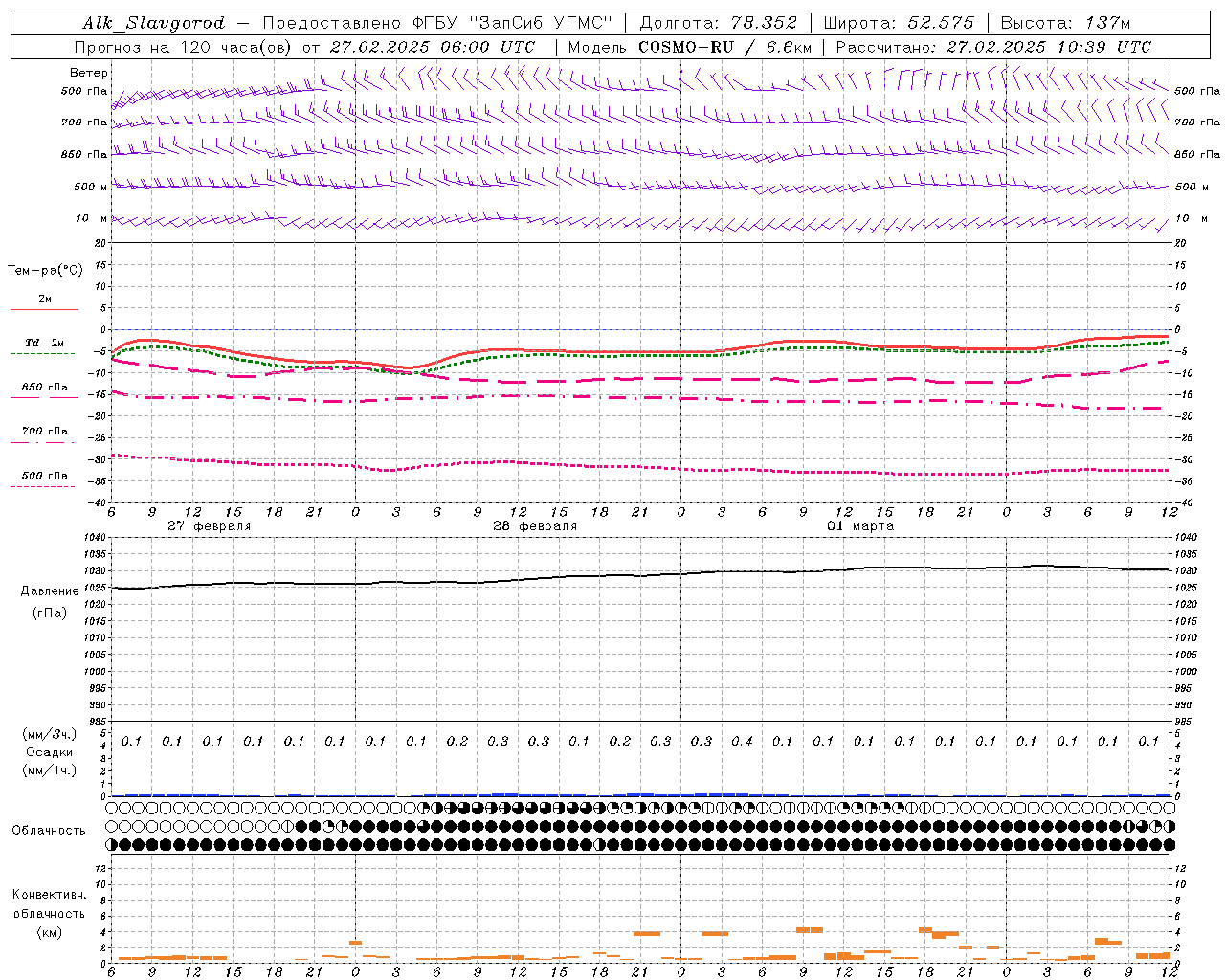Click the '500 м' wind level label on left
The image size is (1225, 980).
pyautogui.click(x=91, y=187)
